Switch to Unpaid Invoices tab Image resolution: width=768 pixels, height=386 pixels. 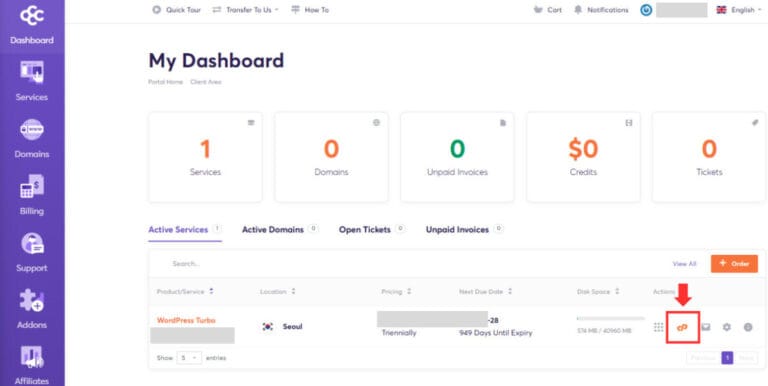[x=464, y=230]
